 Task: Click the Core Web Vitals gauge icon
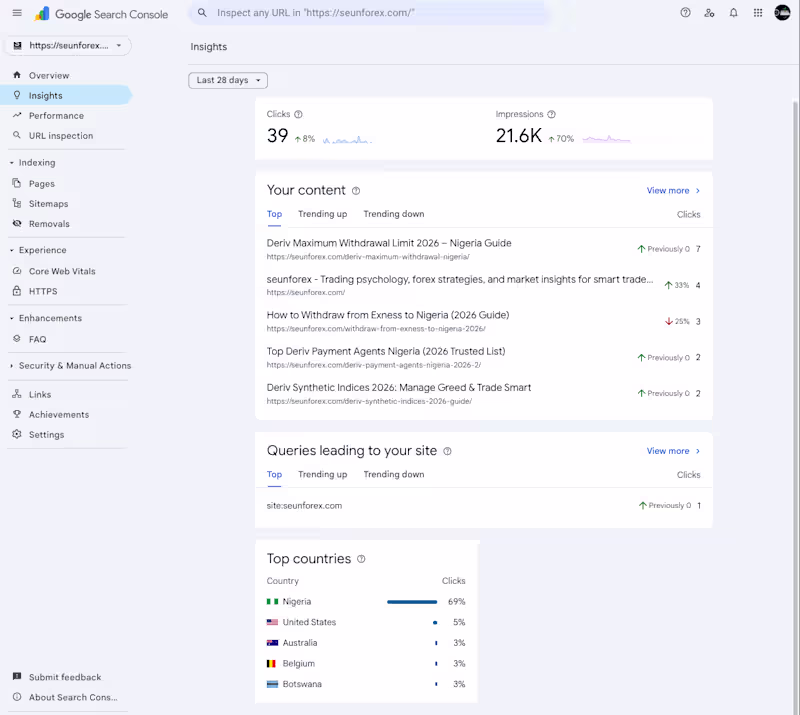click(x=17, y=271)
